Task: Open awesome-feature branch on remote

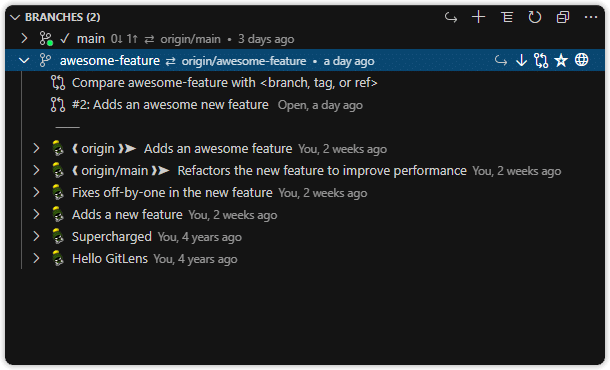Action: (582, 60)
